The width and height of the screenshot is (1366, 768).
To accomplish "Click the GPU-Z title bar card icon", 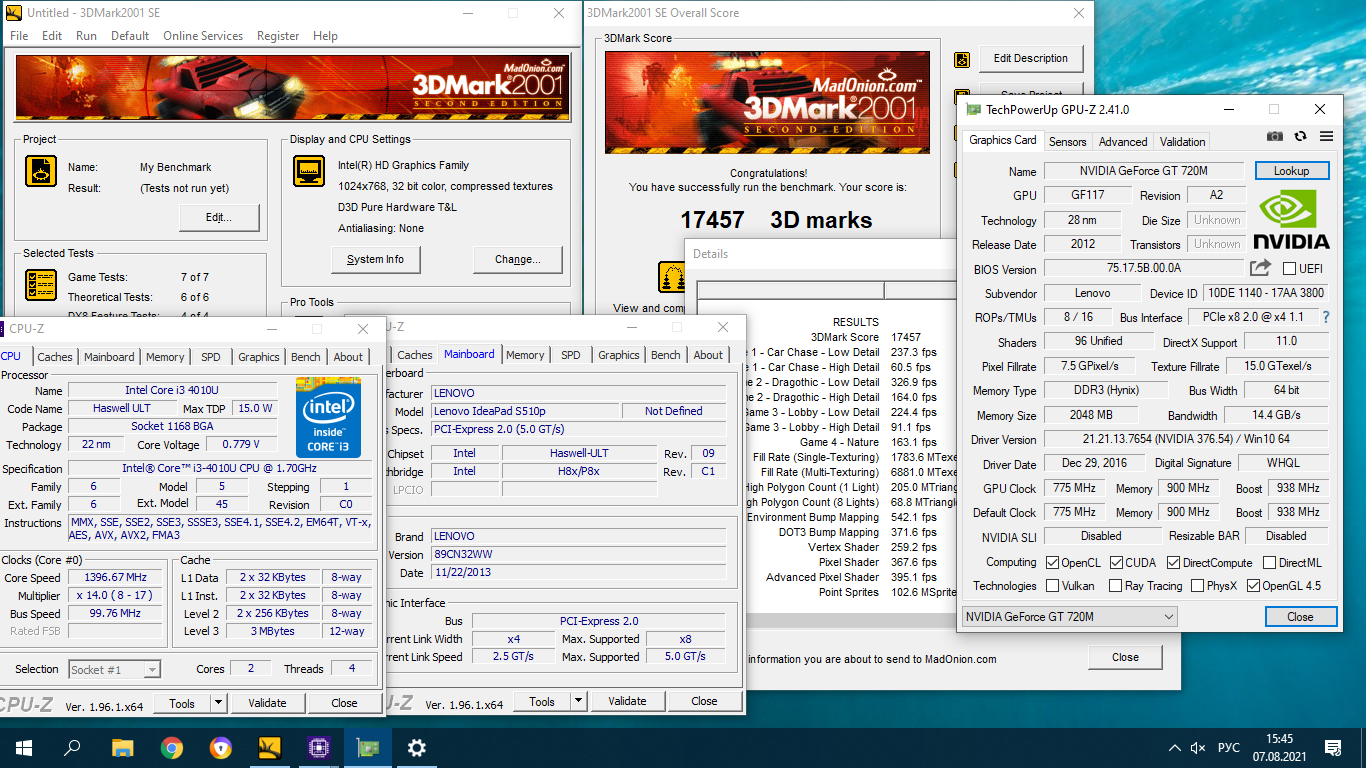I will click(x=973, y=109).
